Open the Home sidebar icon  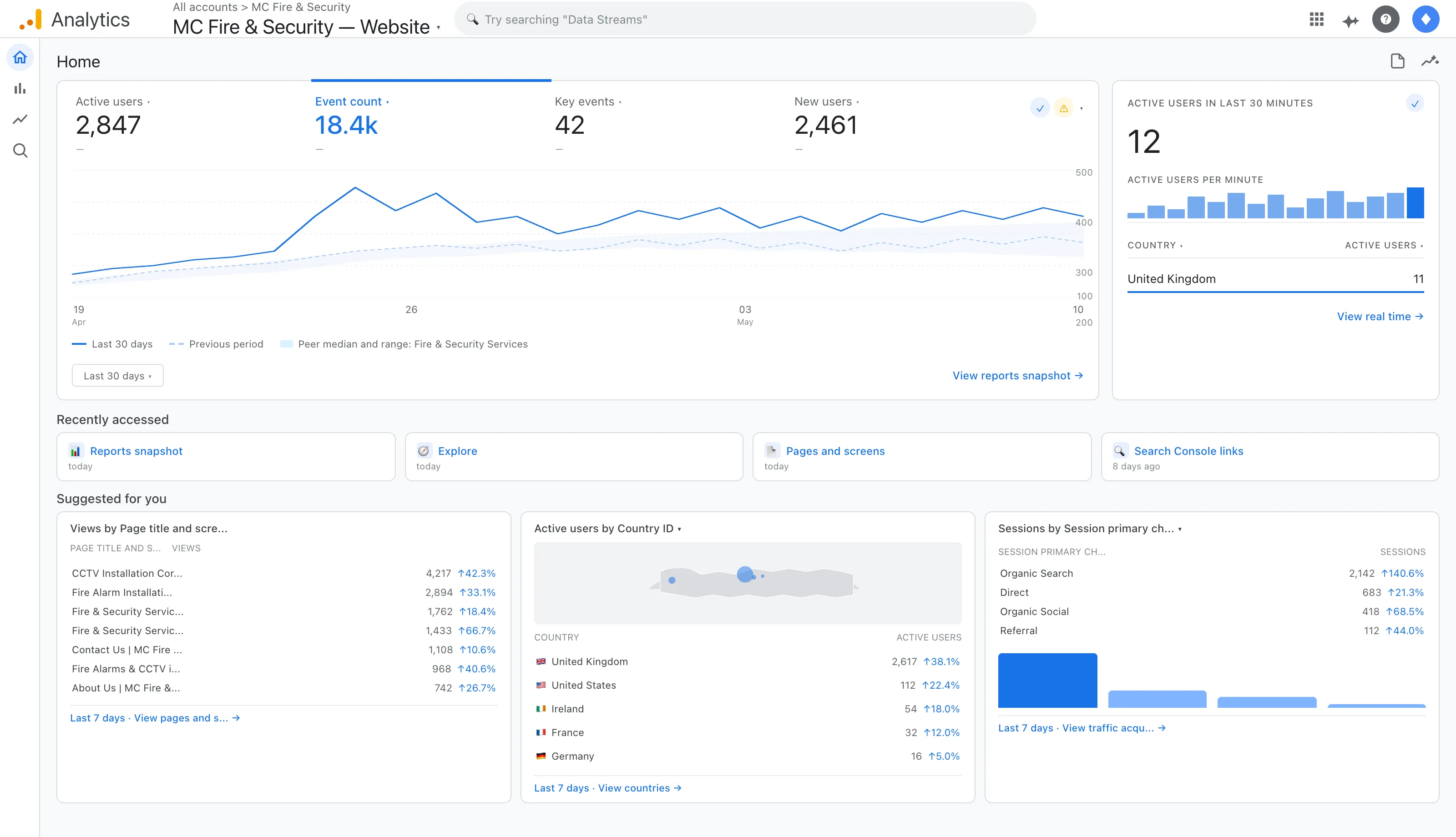tap(20, 57)
